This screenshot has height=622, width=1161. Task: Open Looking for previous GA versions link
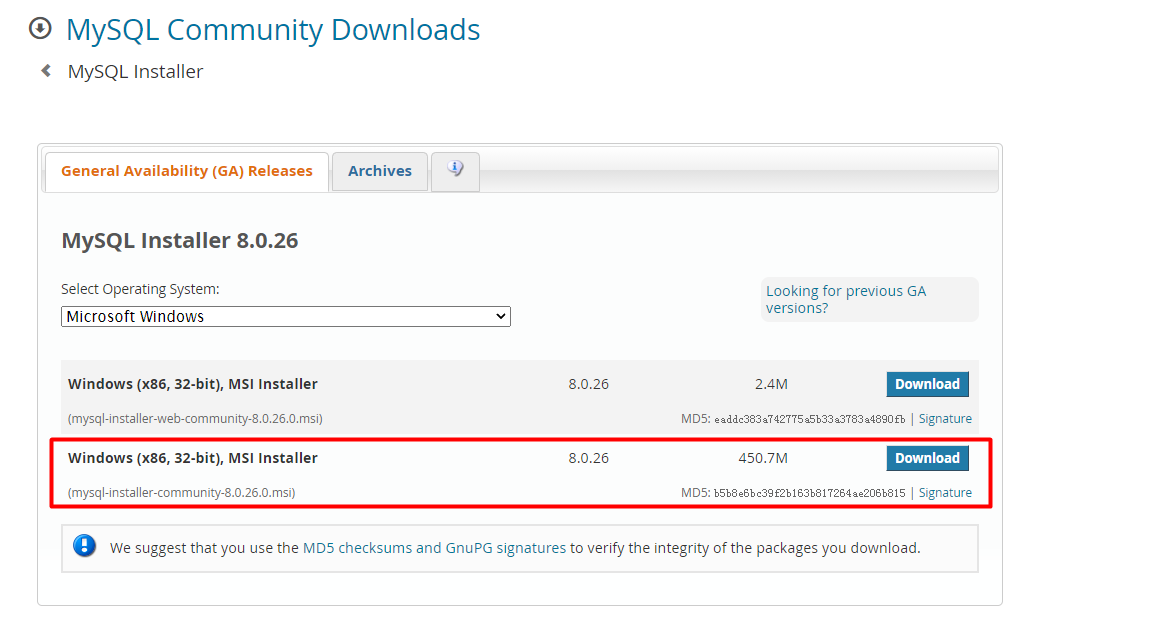846,299
